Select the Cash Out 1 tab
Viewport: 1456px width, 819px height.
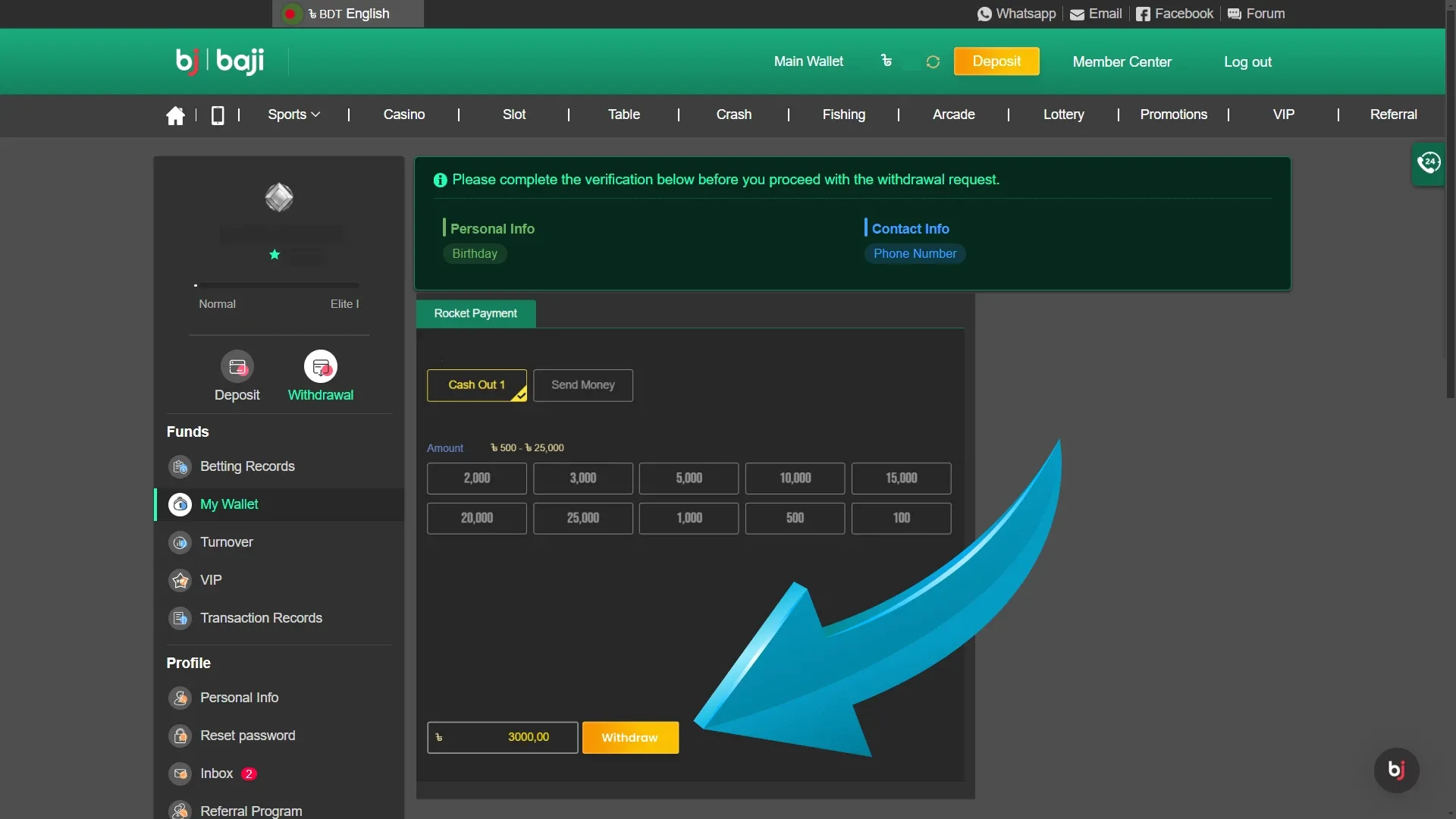(x=476, y=384)
